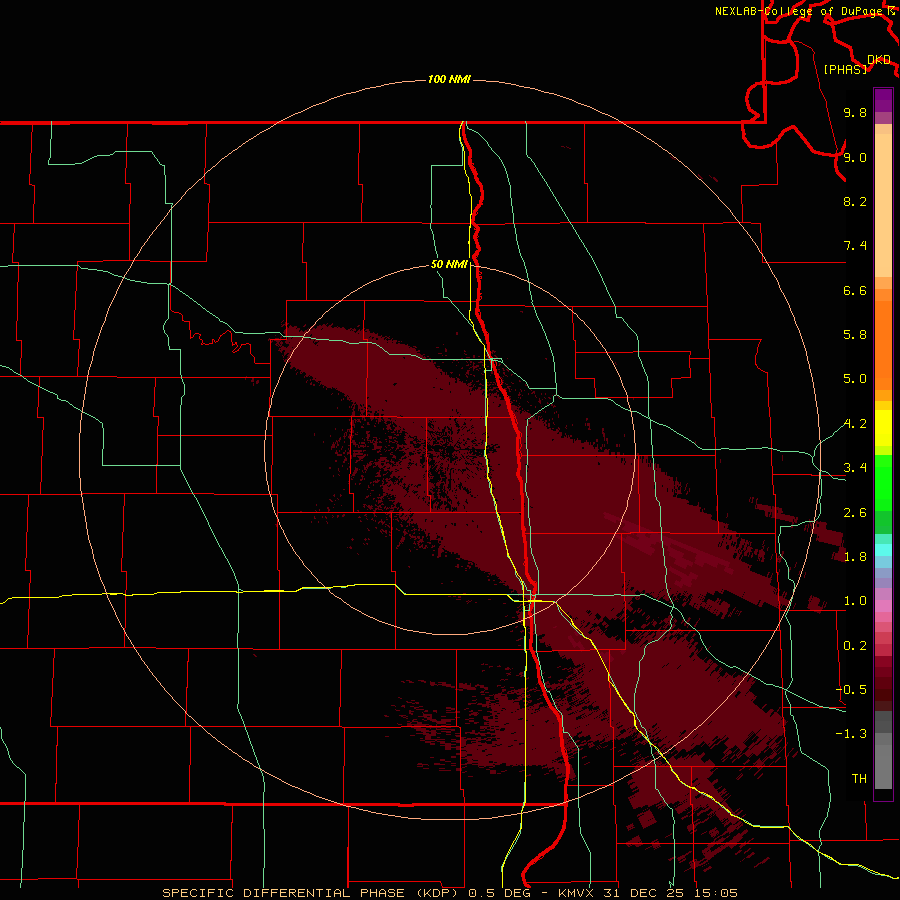This screenshot has height=900, width=900.
Task: Click the 3.4 legend value
Action: point(855,468)
